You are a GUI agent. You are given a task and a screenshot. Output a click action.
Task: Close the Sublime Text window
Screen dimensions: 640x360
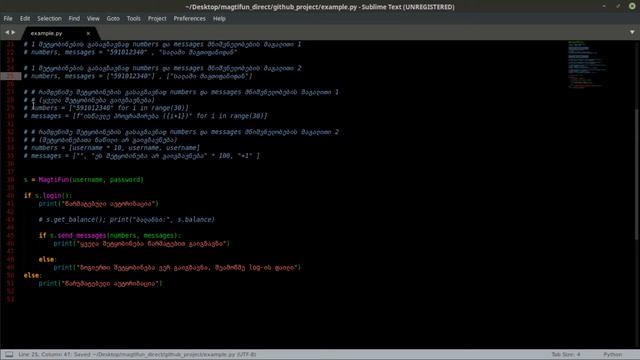point(632,6)
